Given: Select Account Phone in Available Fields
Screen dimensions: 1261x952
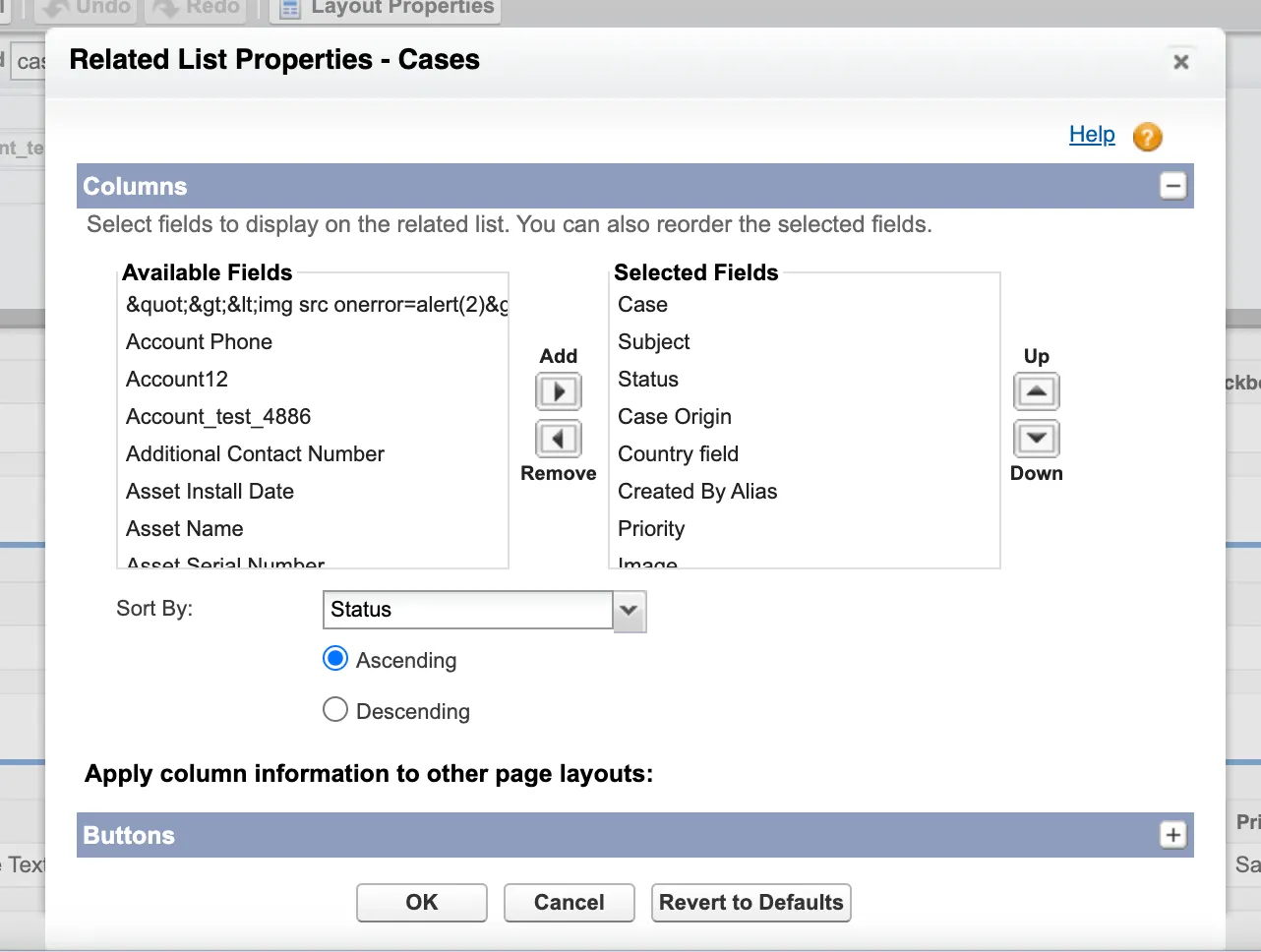Looking at the screenshot, I should pyautogui.click(x=200, y=342).
